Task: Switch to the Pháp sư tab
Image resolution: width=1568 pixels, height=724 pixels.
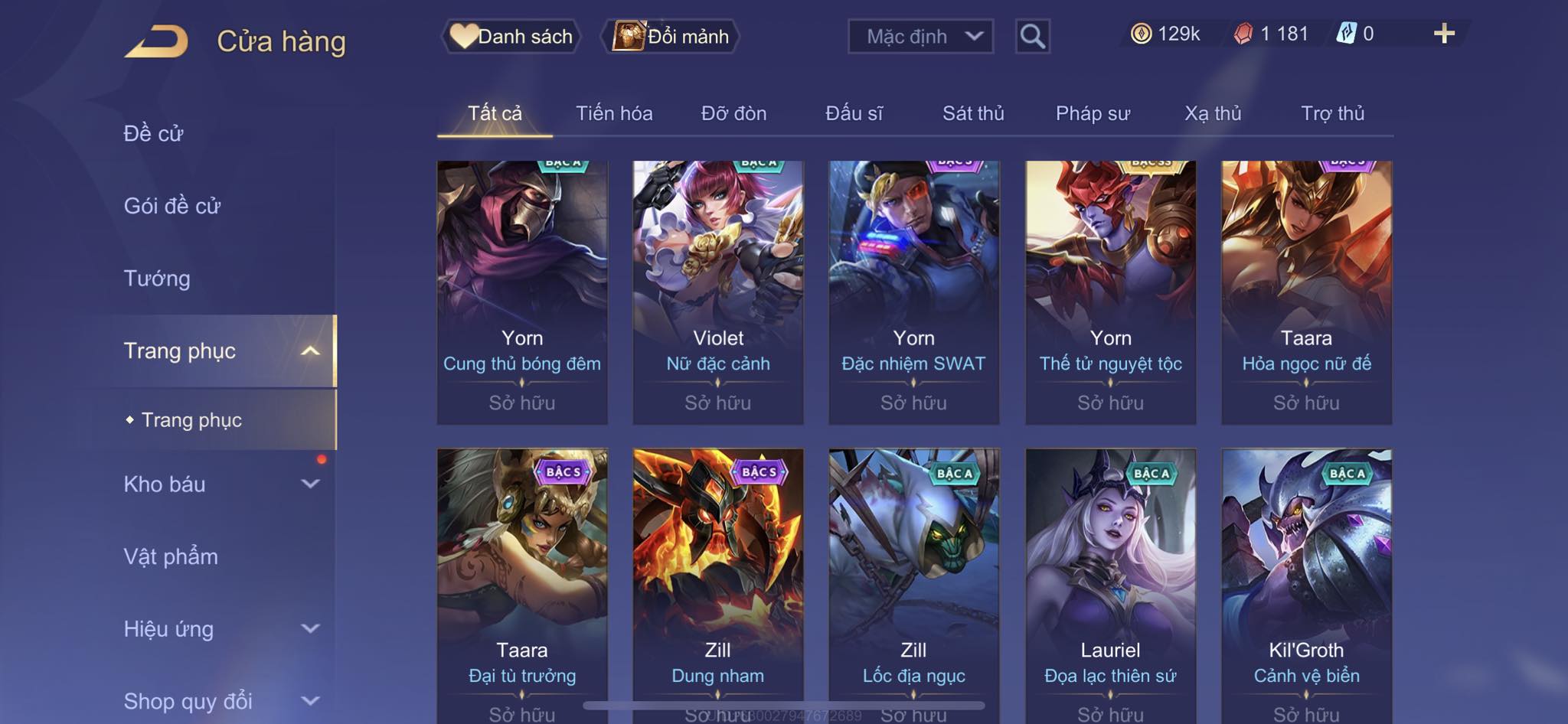Action: tap(1093, 113)
